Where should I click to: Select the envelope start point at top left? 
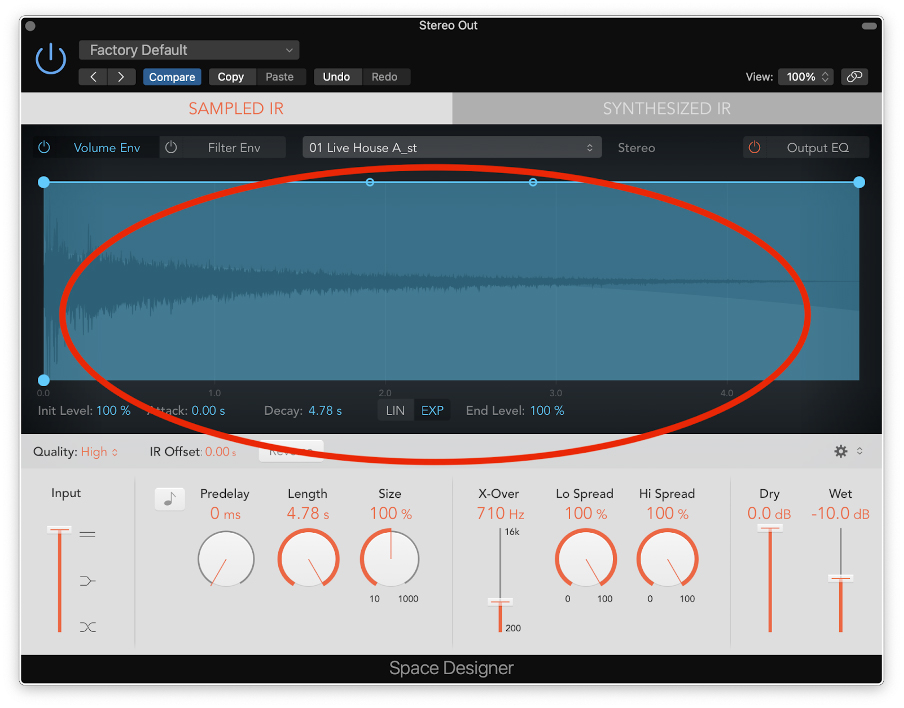pos(43,182)
